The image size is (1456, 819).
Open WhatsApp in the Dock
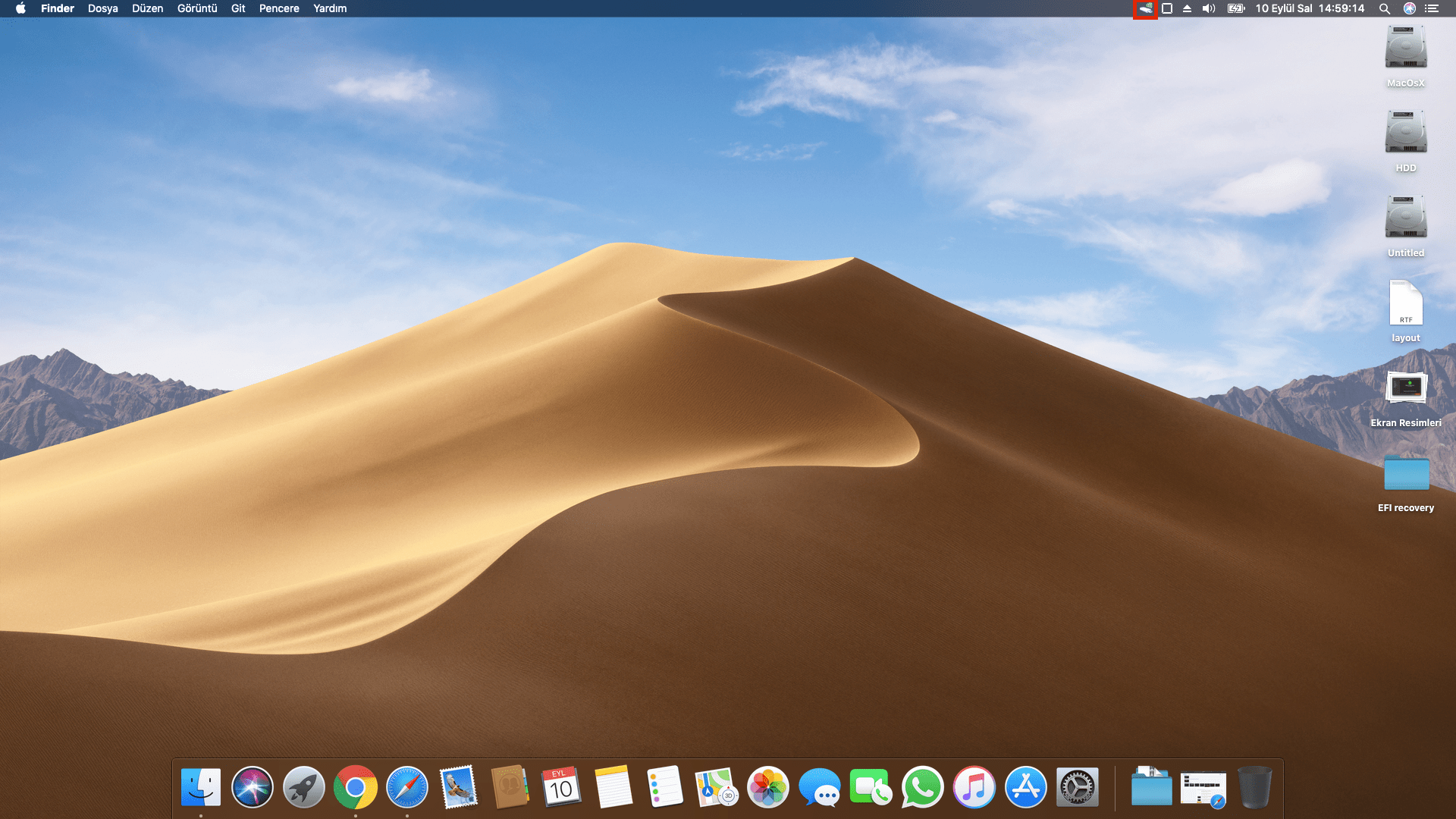(922, 787)
